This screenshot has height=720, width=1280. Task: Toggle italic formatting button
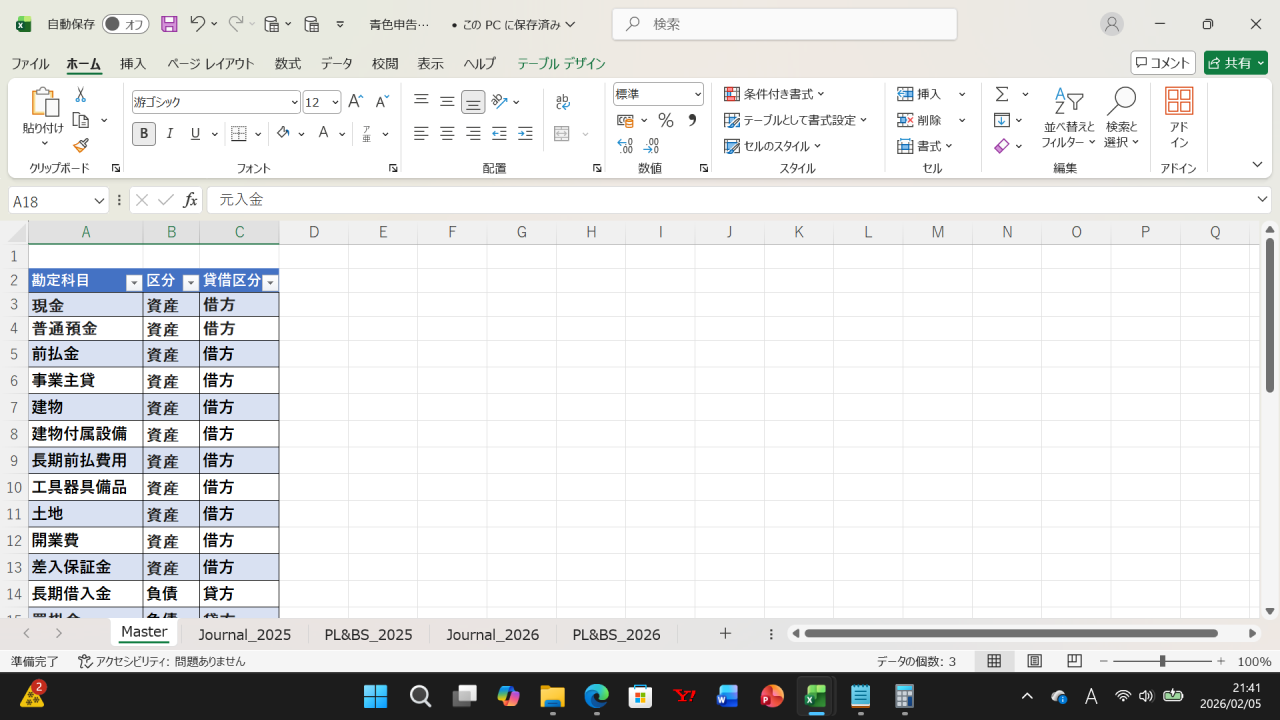pyautogui.click(x=170, y=134)
